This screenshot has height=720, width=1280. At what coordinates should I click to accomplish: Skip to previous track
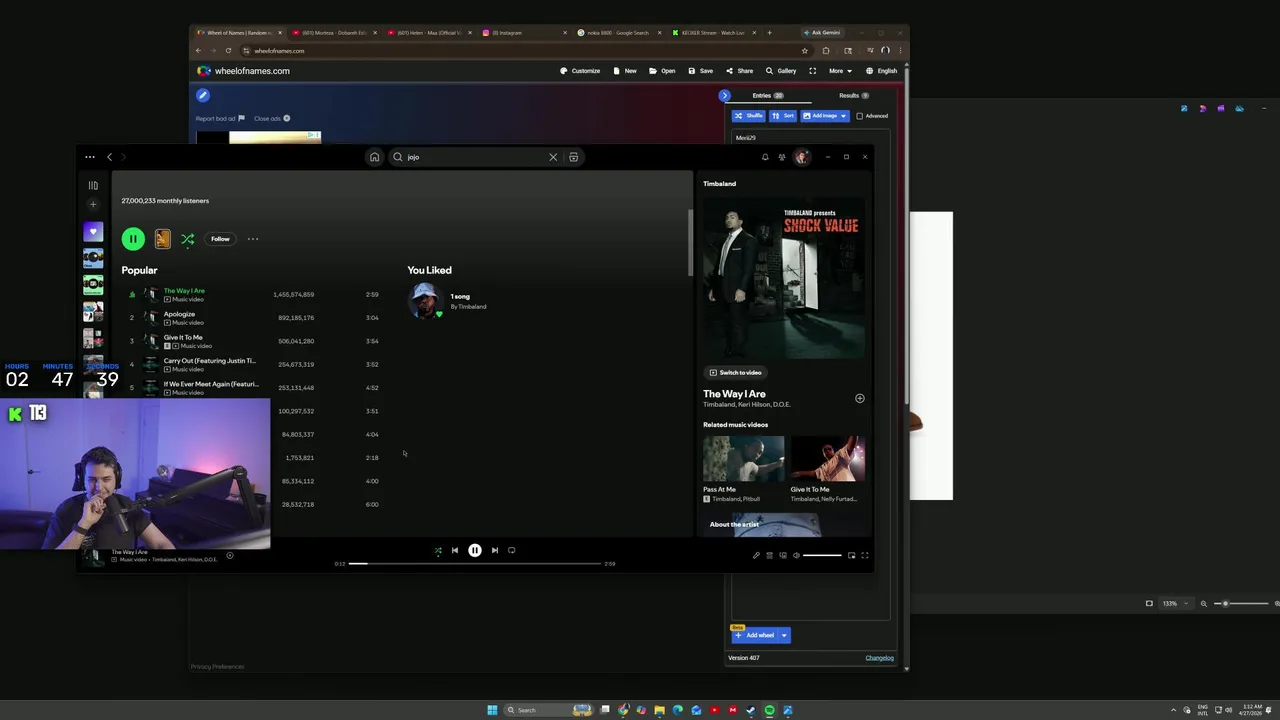click(454, 550)
